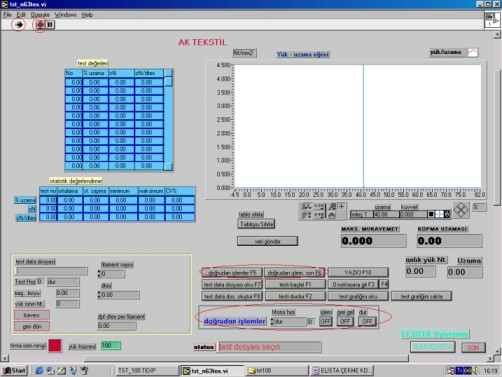502x377 pixels.
Task: Click the dtex value stepper arrows
Action: coord(99,295)
